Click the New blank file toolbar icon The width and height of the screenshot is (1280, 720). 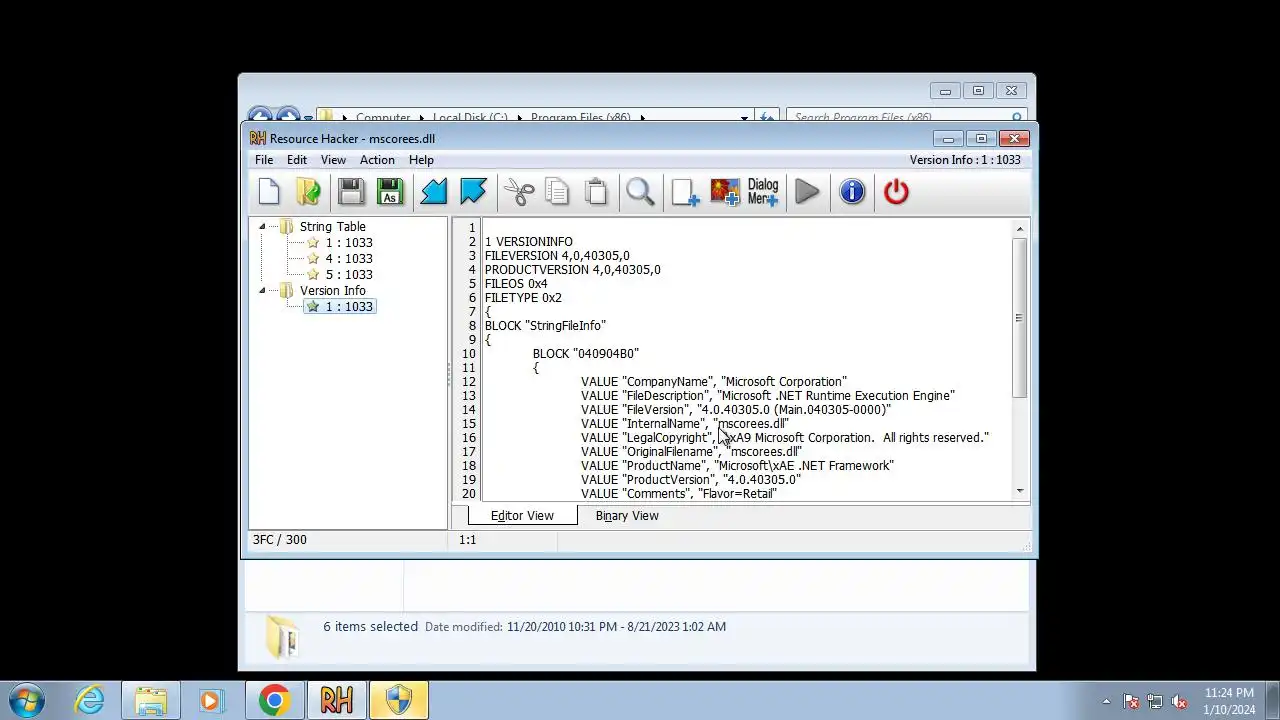point(269,192)
